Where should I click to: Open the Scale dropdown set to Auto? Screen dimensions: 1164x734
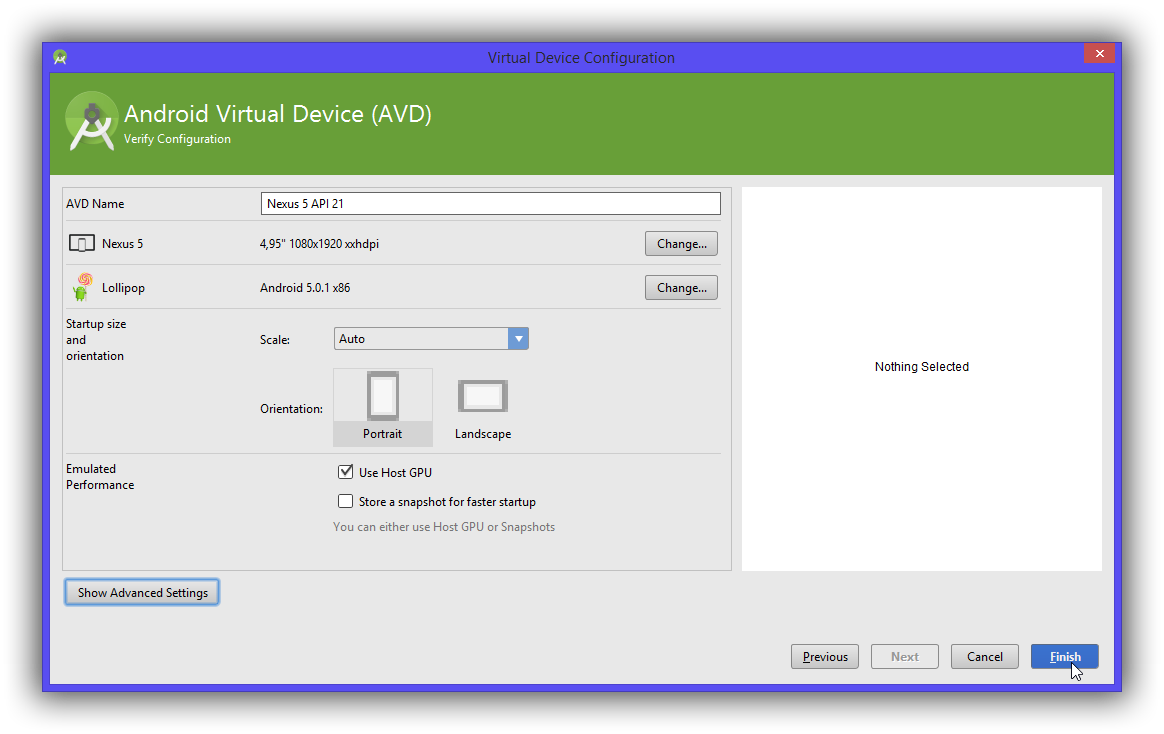(431, 338)
